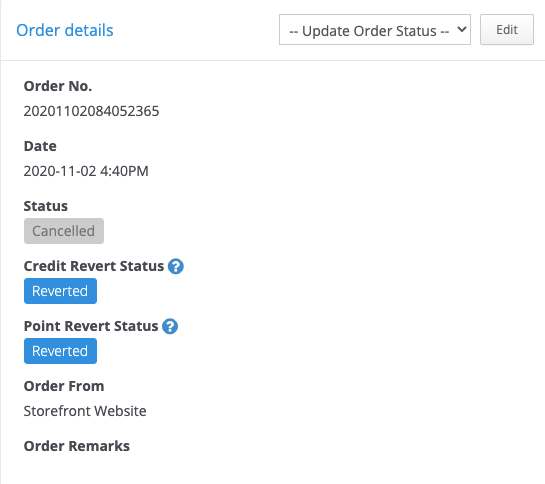
Task: Click the Credit Revert Status label text
Action: [x=93, y=266]
